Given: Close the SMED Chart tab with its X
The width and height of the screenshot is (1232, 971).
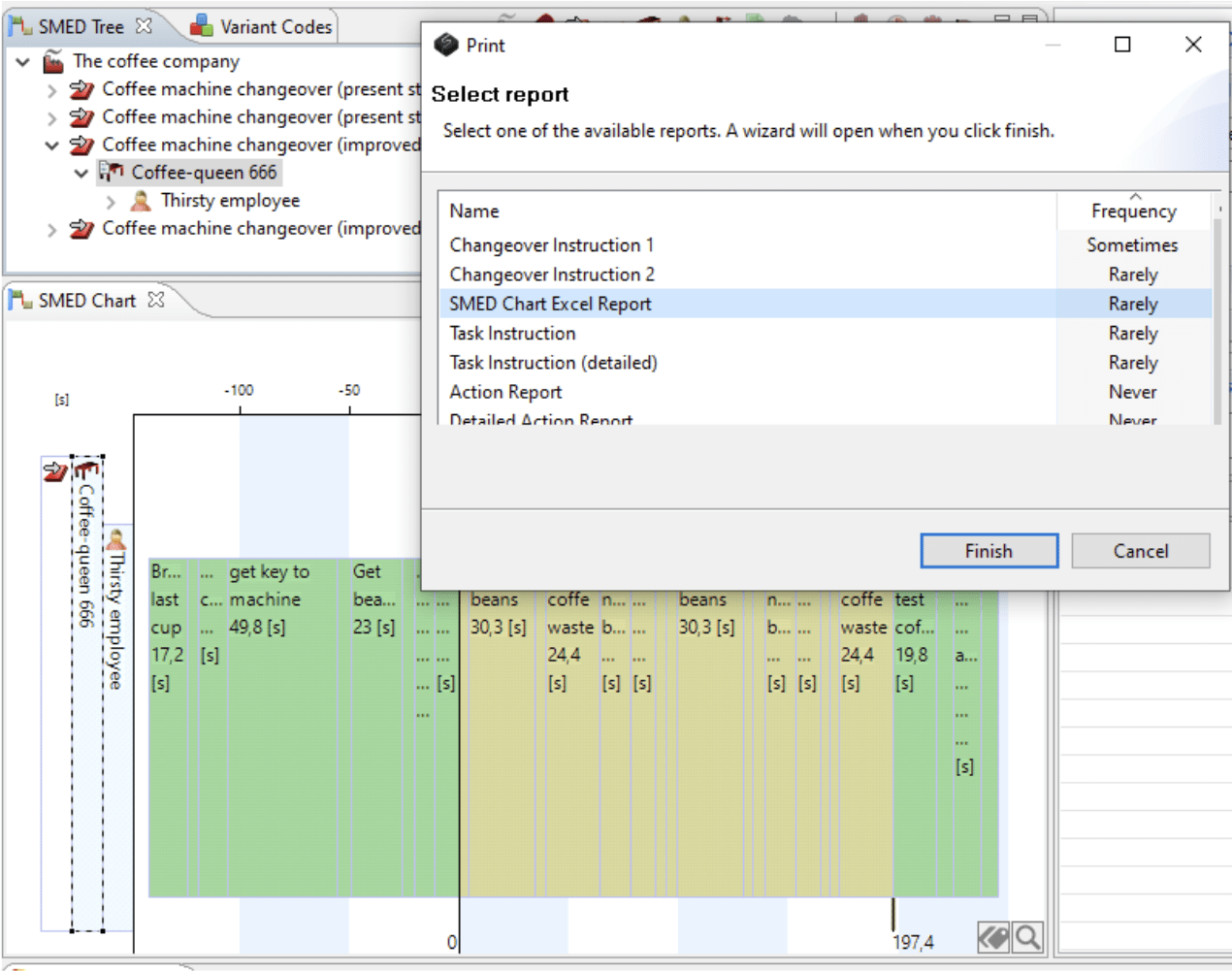Looking at the screenshot, I should tap(156, 300).
